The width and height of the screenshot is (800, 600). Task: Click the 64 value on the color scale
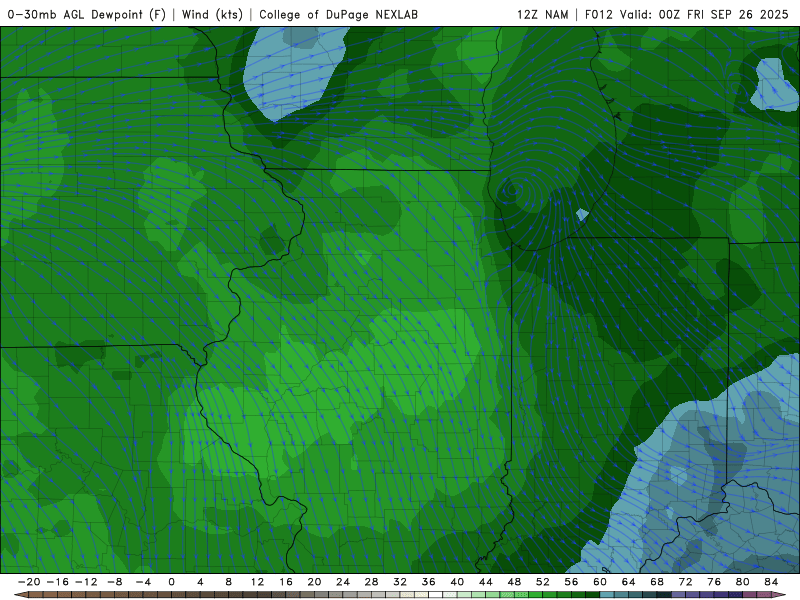pyautogui.click(x=629, y=582)
